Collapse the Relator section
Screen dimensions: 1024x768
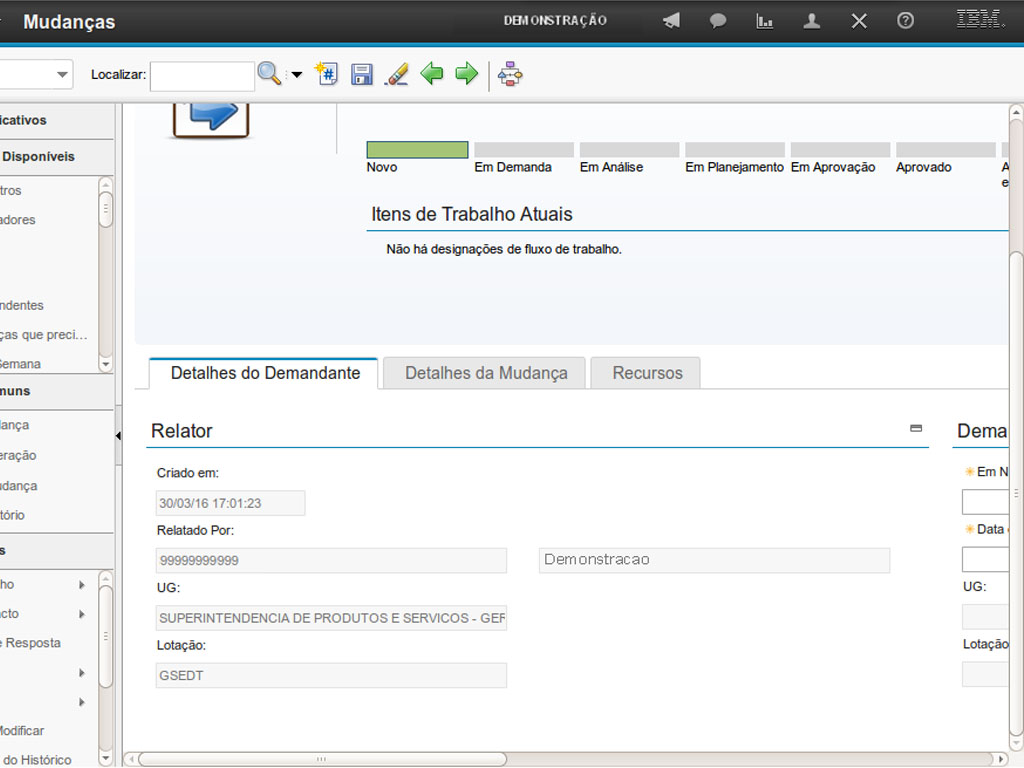pos(915,428)
